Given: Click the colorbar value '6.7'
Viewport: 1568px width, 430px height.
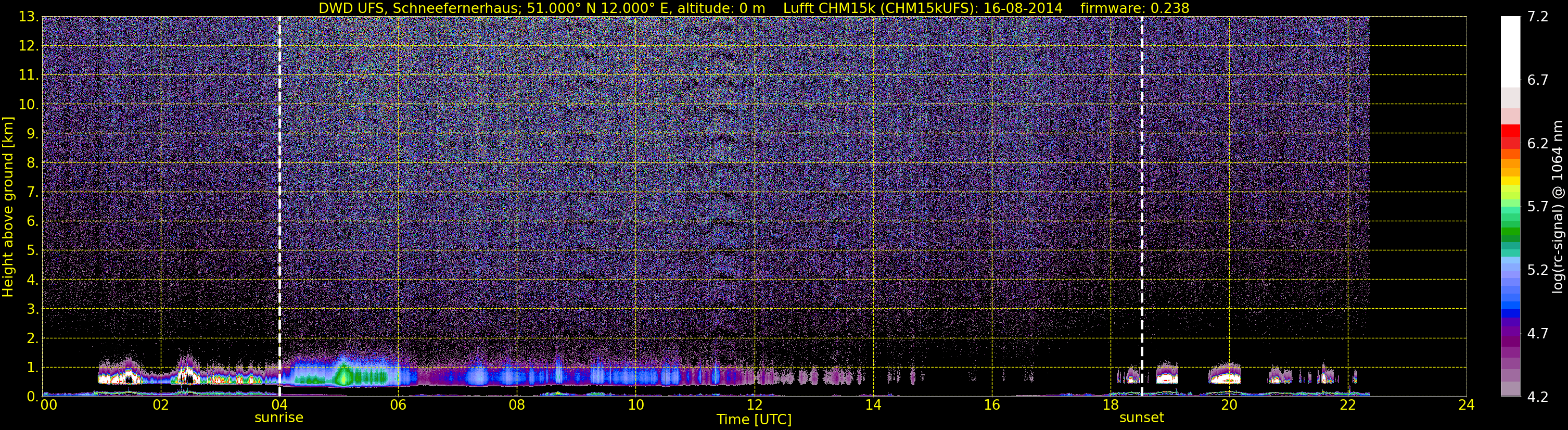Looking at the screenshot, I should (1538, 80).
